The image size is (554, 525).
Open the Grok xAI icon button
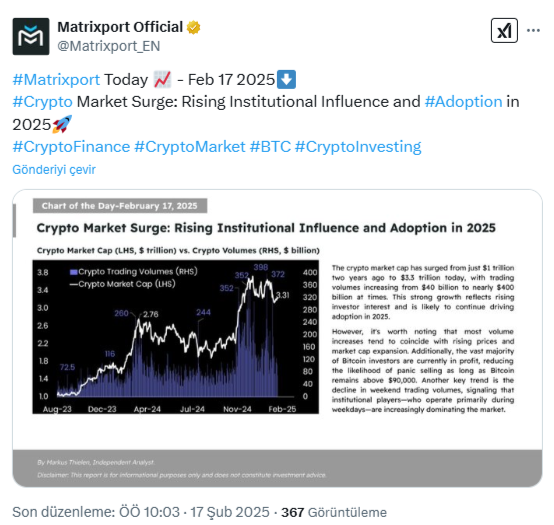pyautogui.click(x=504, y=31)
